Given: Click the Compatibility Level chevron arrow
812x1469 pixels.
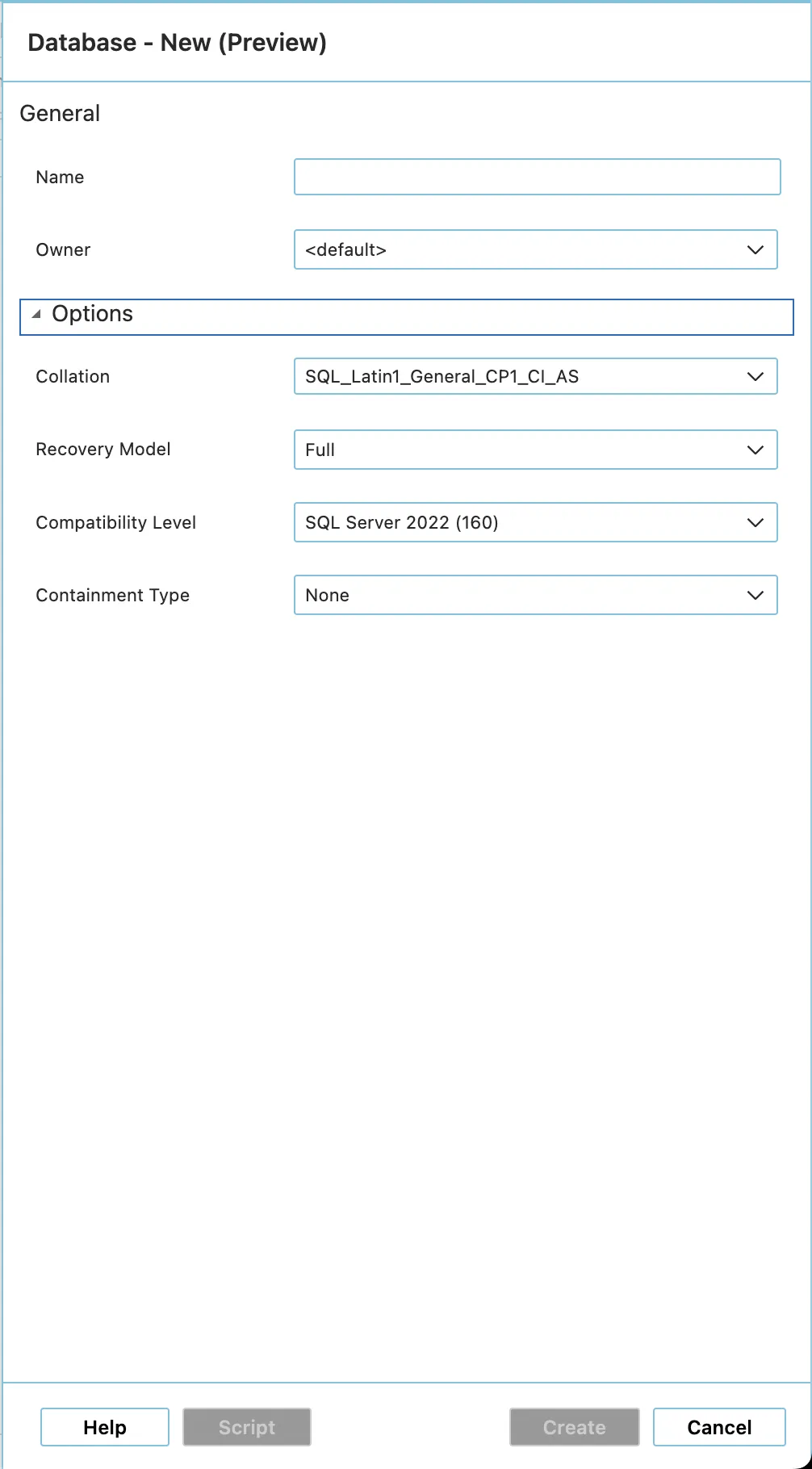Looking at the screenshot, I should tap(755, 523).
